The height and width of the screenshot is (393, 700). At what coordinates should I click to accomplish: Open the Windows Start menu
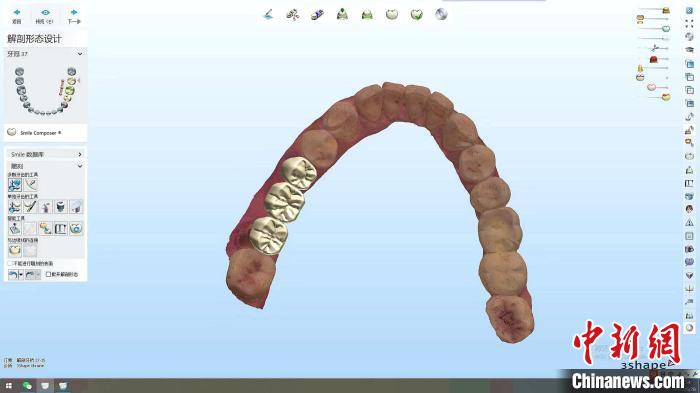point(9,385)
